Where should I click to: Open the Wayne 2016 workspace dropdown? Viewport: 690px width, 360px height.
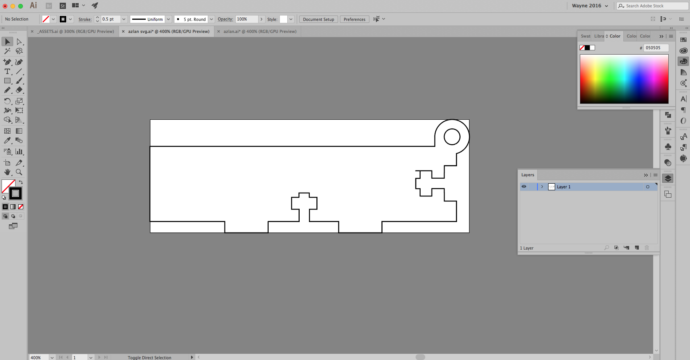click(590, 6)
